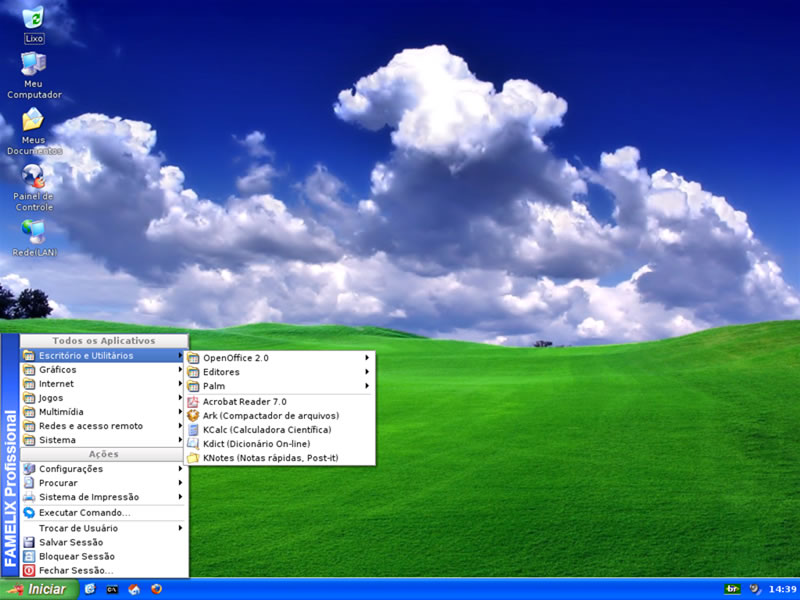Choose Executar Comando from Ações
This screenshot has width=800, height=600.
coord(87,512)
